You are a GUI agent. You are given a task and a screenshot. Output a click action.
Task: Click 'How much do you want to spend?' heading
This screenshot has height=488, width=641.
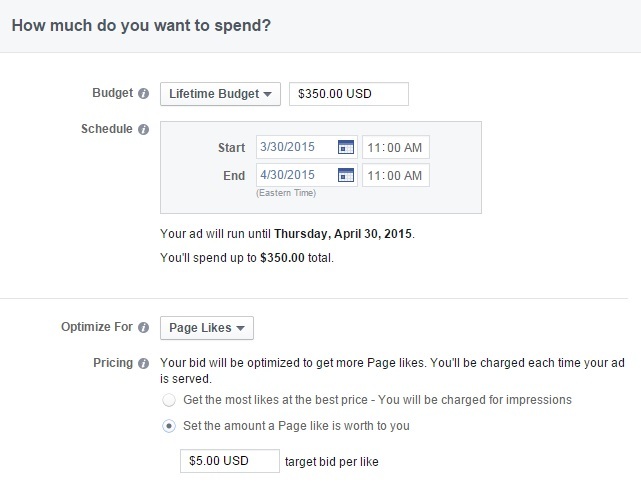(140, 24)
